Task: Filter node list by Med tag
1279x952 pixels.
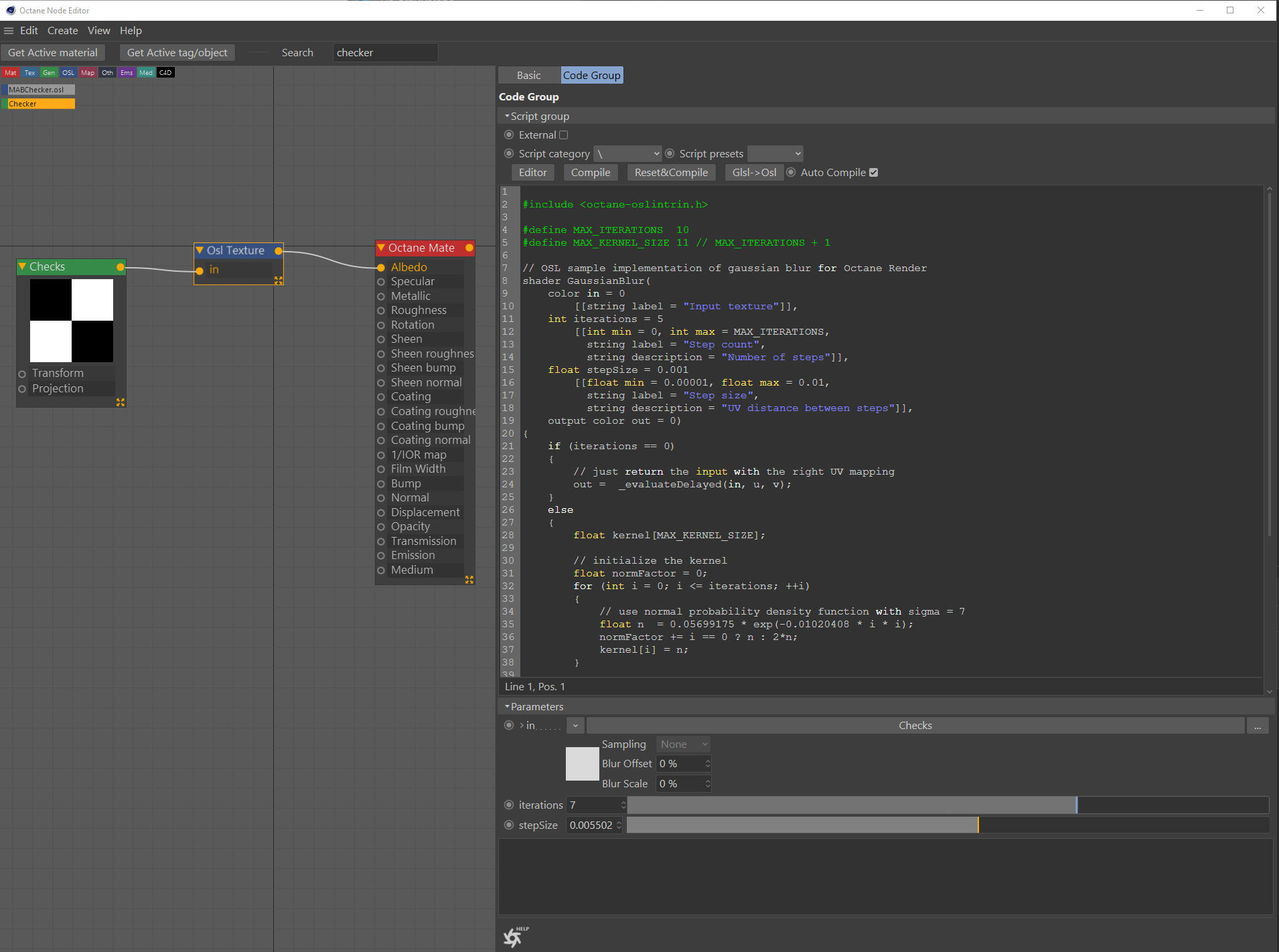Action: 146,72
